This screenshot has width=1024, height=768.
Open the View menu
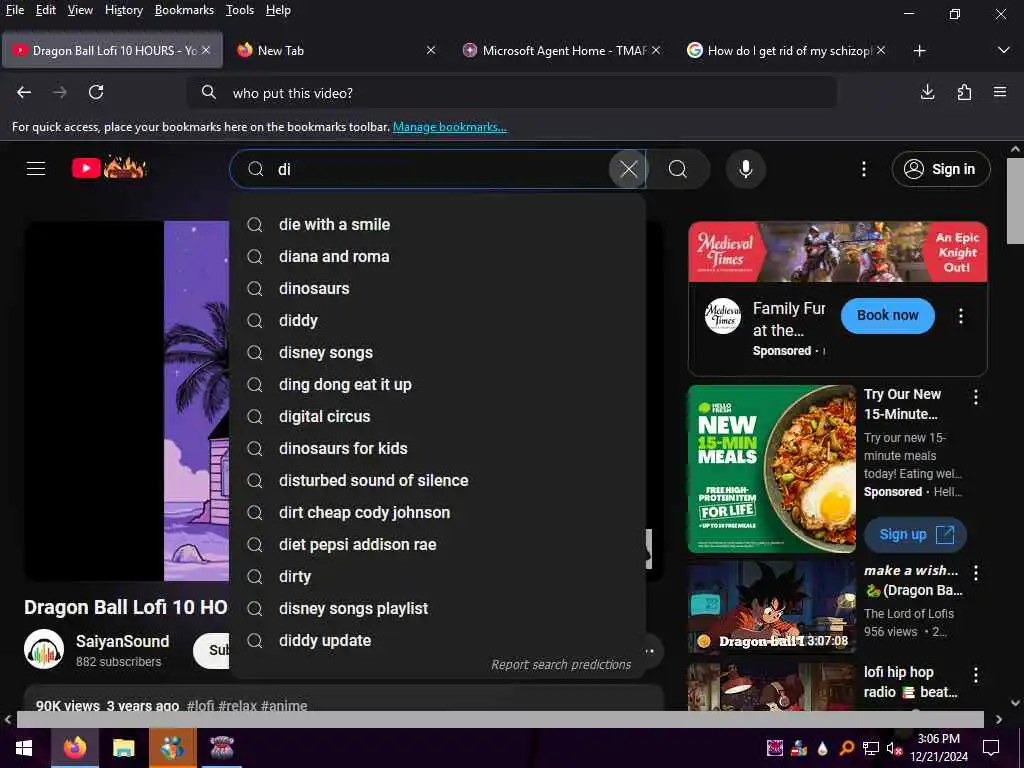click(x=80, y=10)
